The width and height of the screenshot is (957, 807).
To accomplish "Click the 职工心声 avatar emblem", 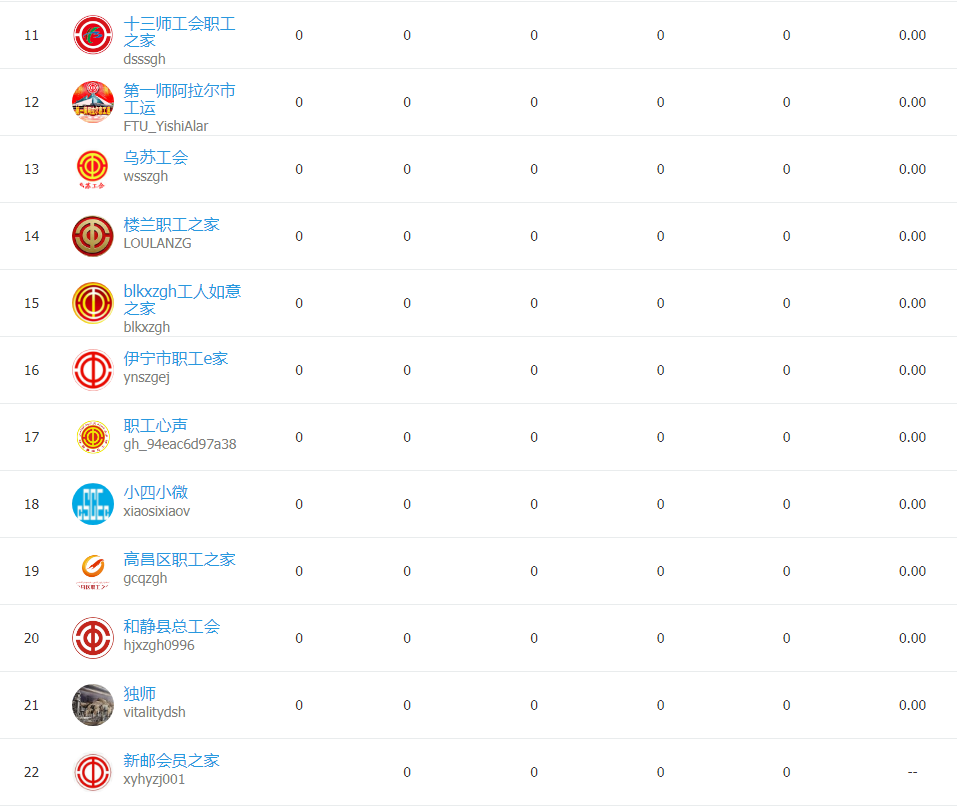I will 93,437.
